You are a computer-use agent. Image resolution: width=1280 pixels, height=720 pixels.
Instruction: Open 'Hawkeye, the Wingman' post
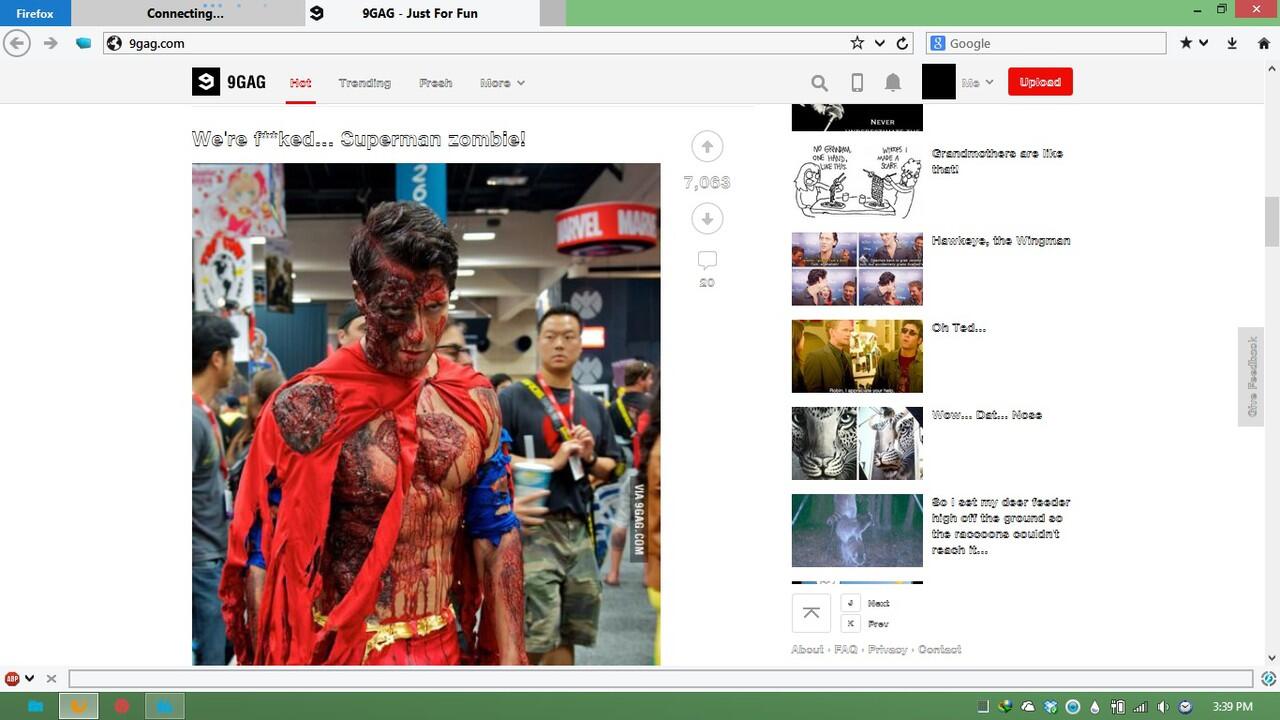[x=1001, y=241]
